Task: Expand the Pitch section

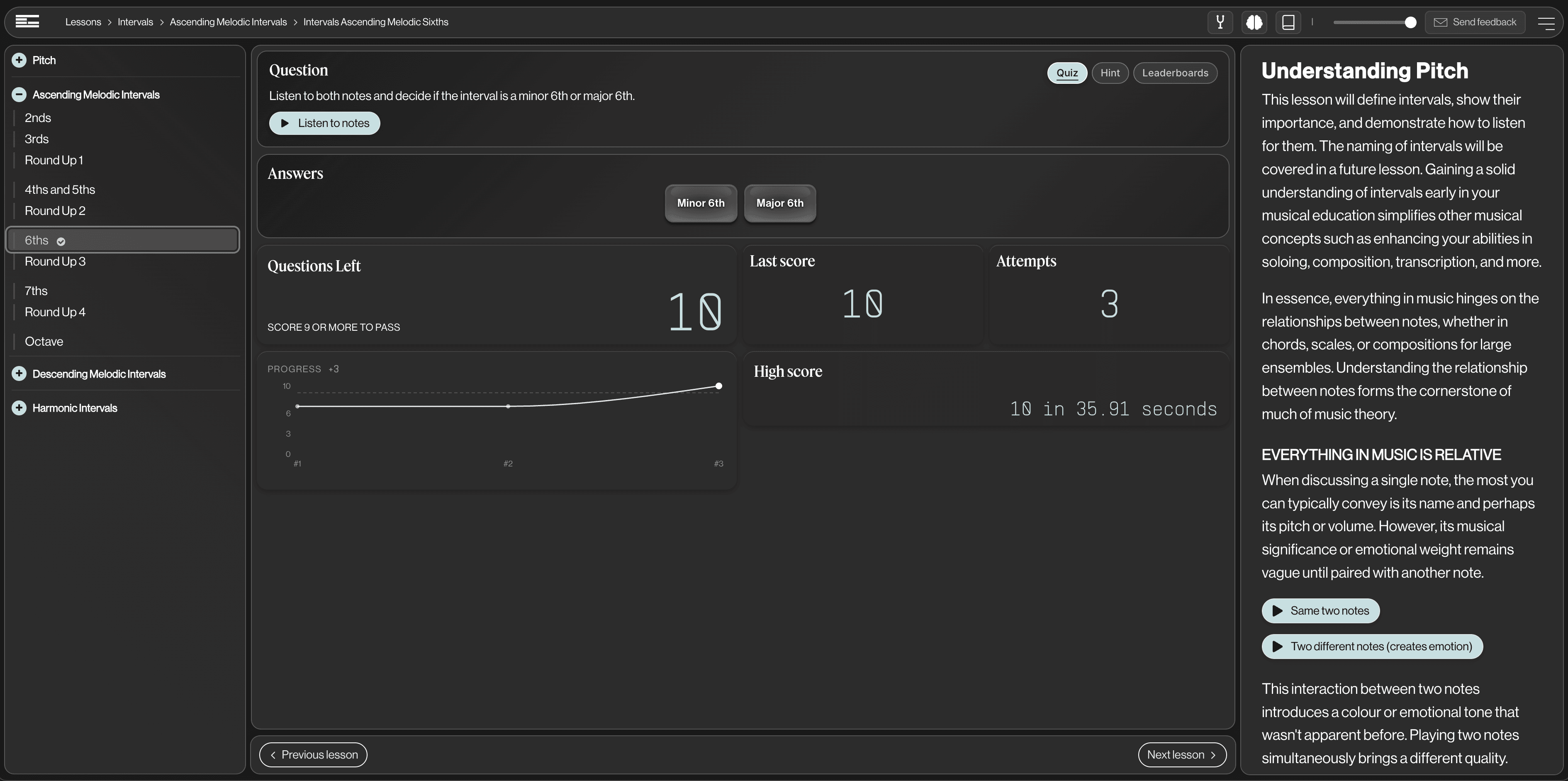Action: 19,60
